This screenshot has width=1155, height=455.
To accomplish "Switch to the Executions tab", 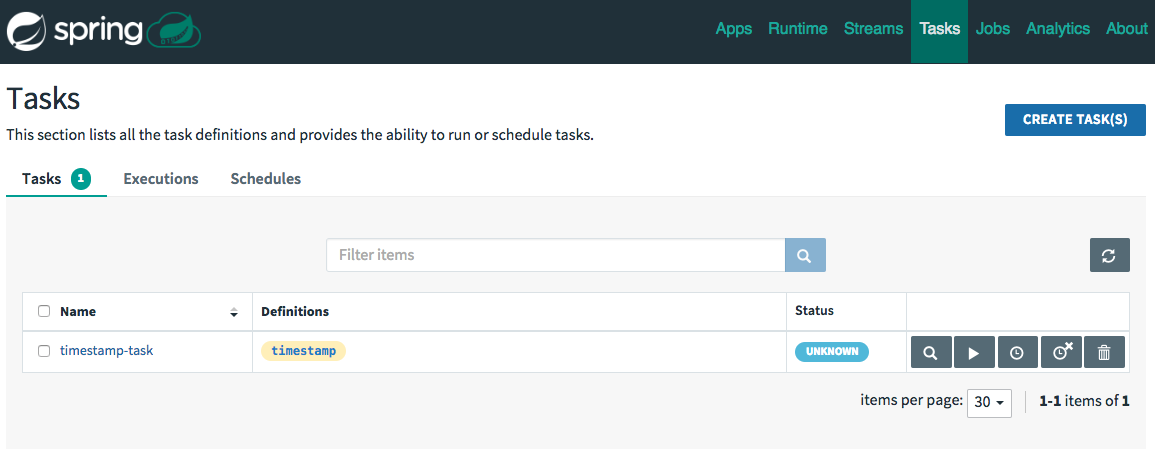I will (161, 179).
